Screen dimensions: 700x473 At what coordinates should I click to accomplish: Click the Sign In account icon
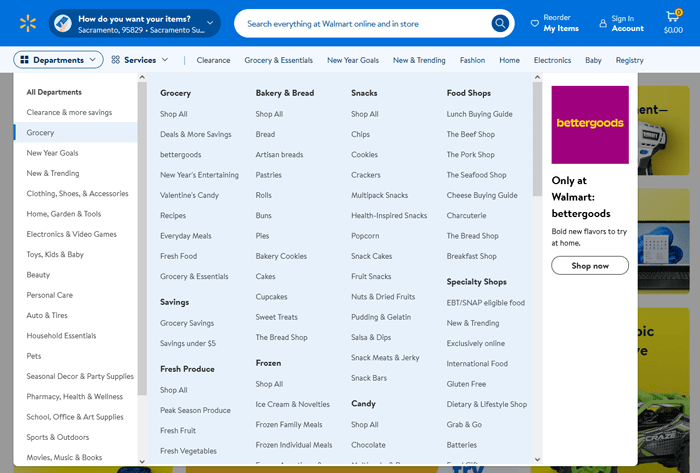(603, 23)
